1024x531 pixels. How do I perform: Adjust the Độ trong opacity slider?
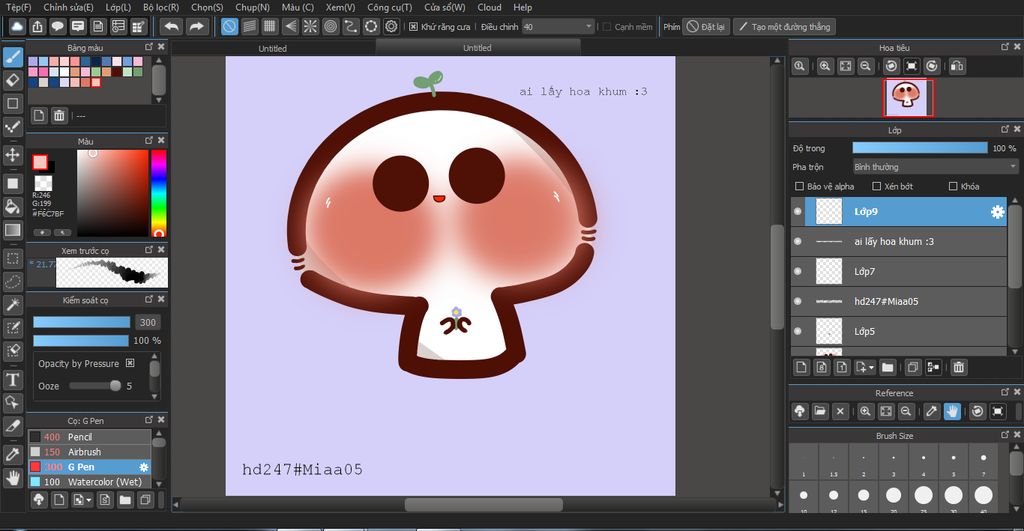(x=920, y=148)
